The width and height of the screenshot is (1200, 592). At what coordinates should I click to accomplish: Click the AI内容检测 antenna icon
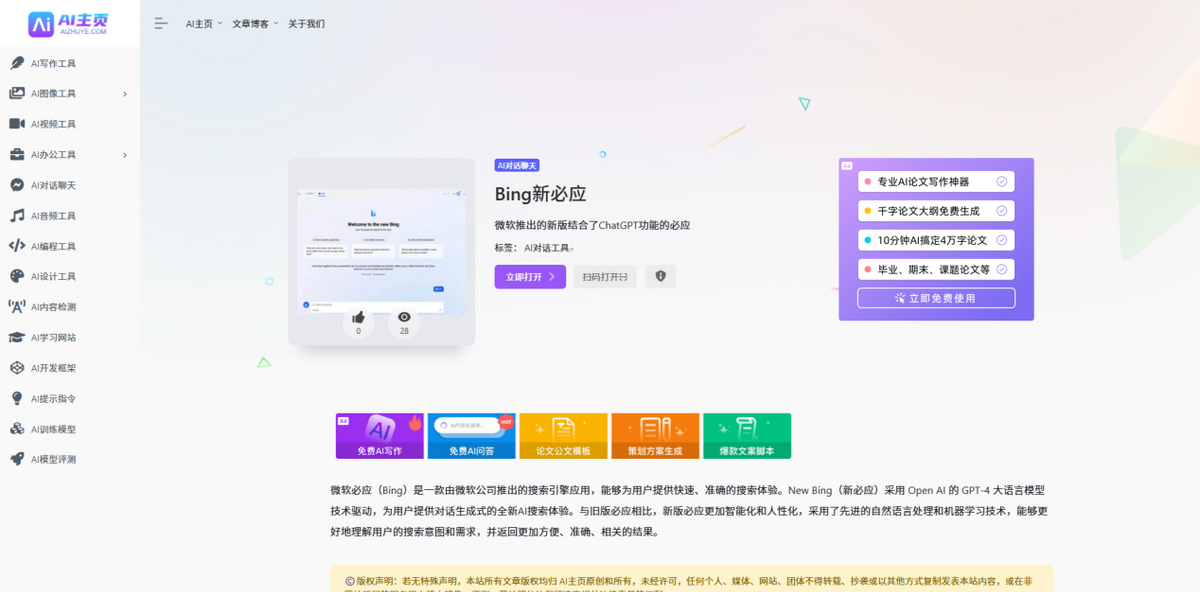pyautogui.click(x=17, y=307)
